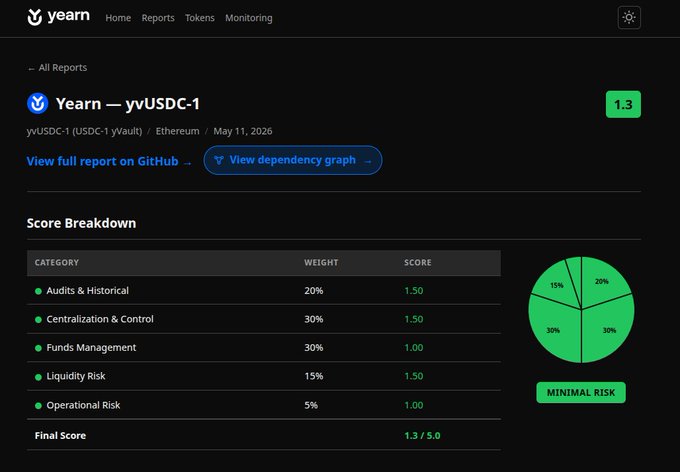680x472 pixels.
Task: Click the SCORE column header
Action: [418, 262]
